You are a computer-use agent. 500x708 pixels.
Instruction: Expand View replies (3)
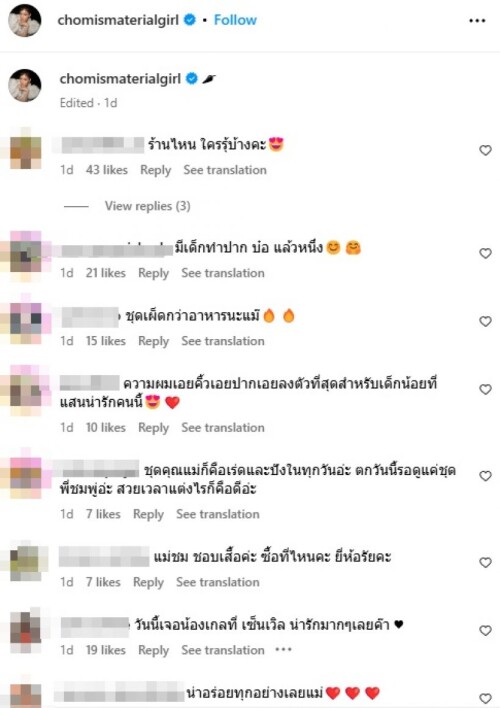(x=147, y=206)
